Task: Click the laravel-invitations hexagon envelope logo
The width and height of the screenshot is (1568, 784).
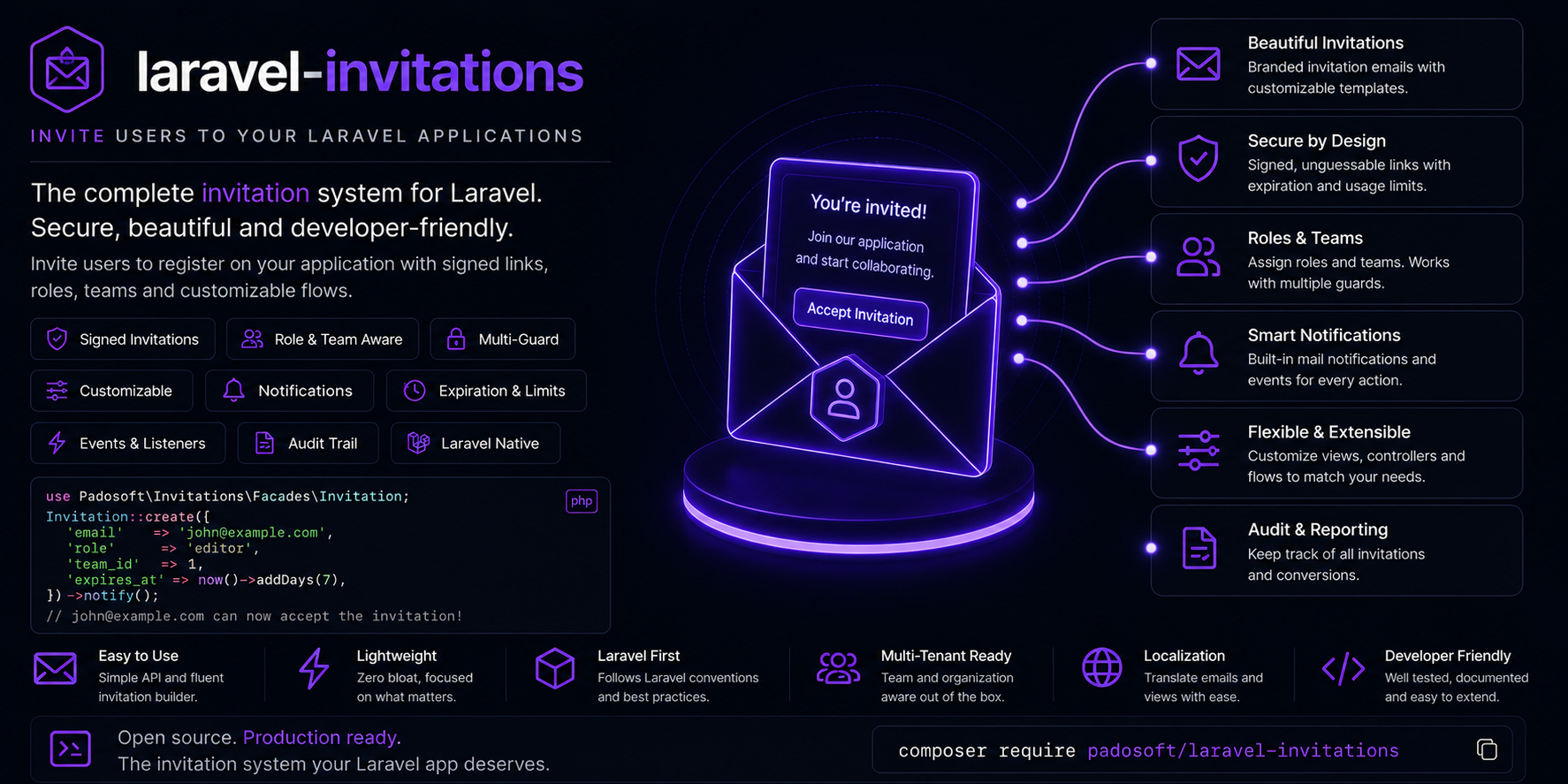Action: pos(67,70)
